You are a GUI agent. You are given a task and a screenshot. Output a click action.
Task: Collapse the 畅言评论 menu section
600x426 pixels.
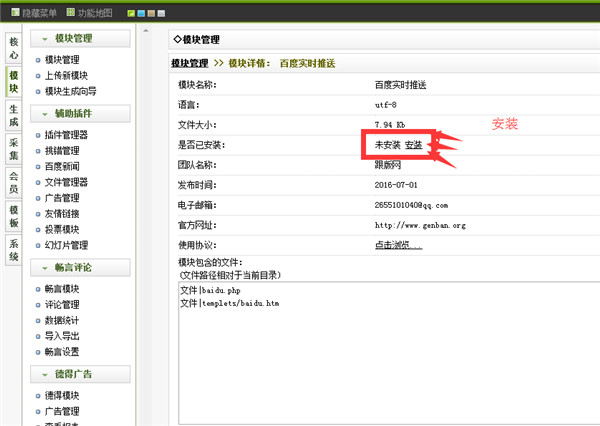pyautogui.click(x=80, y=267)
